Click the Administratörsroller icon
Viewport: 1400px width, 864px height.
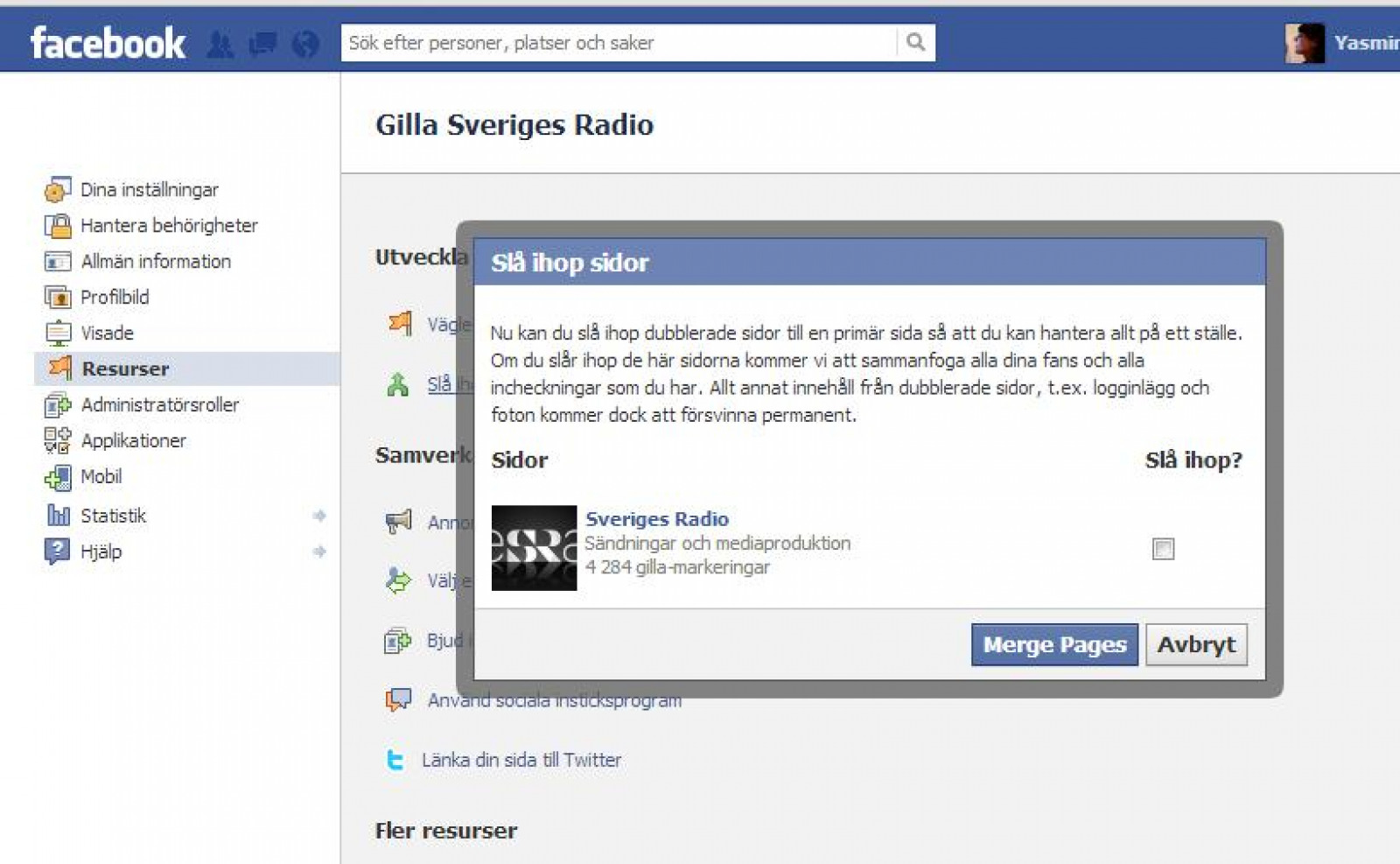pos(58,405)
